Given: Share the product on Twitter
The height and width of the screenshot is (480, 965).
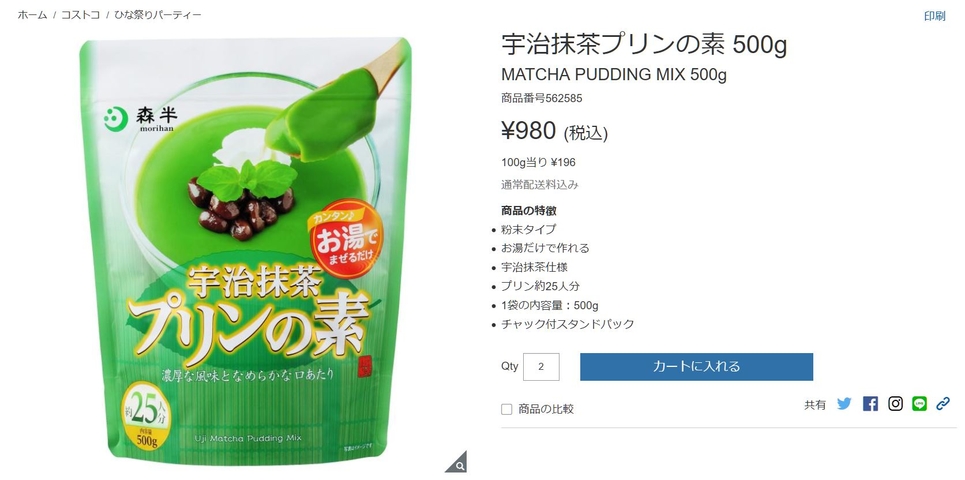Looking at the screenshot, I should pos(844,404).
